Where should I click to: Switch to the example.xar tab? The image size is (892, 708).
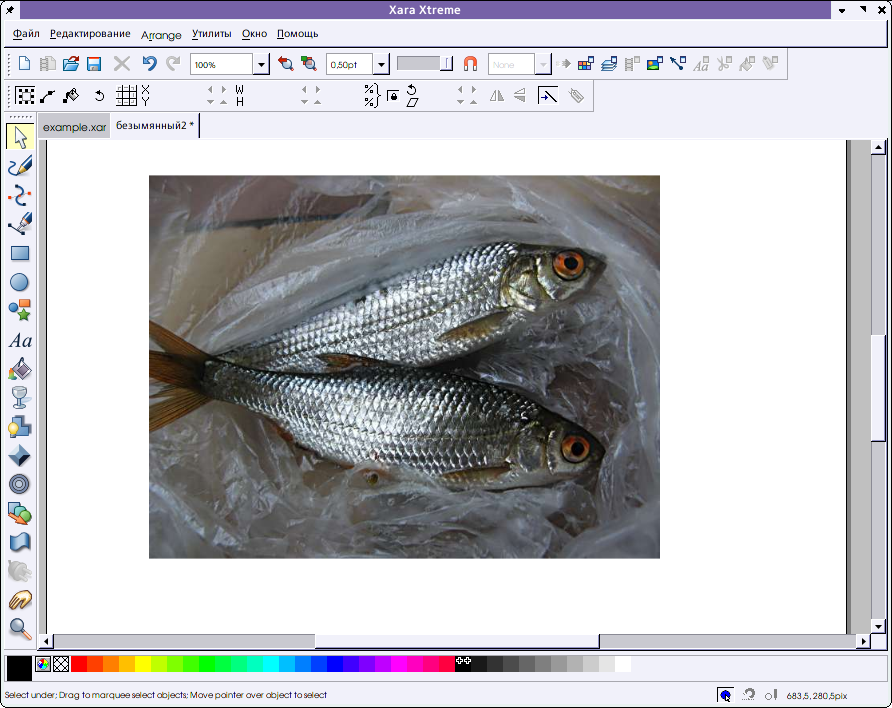(74, 127)
